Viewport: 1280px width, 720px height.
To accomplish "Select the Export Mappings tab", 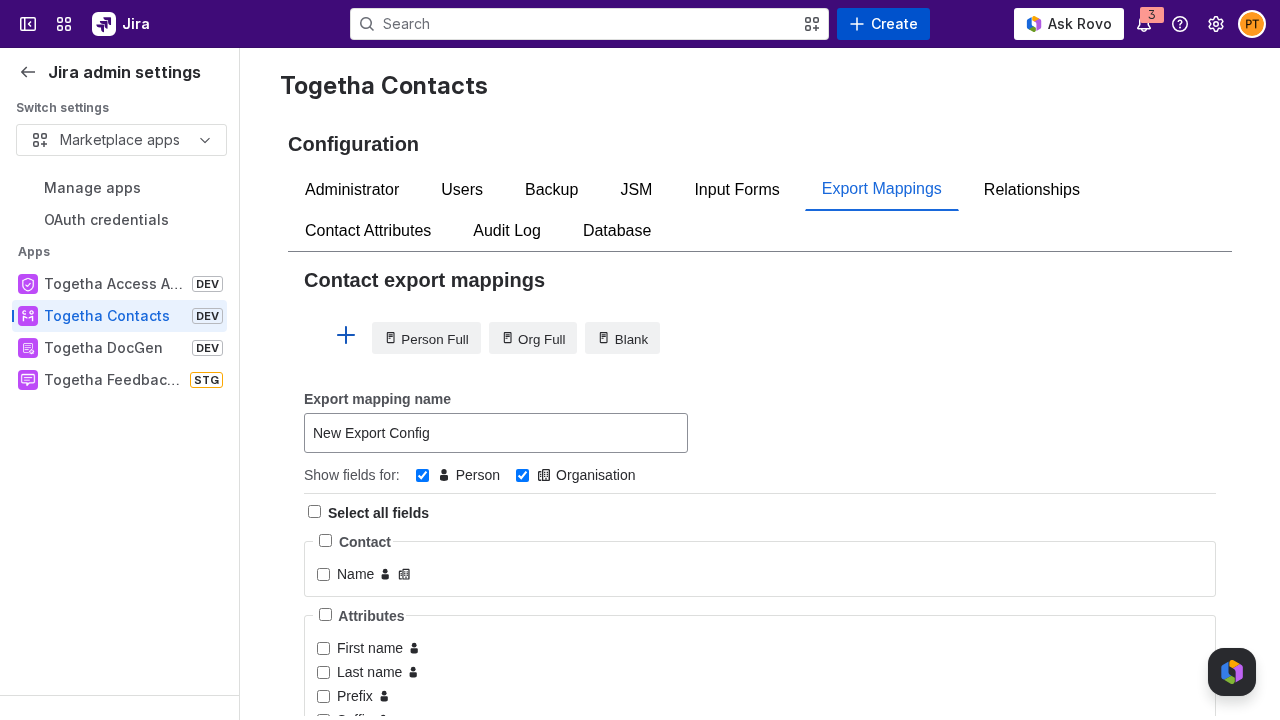I will 882,189.
